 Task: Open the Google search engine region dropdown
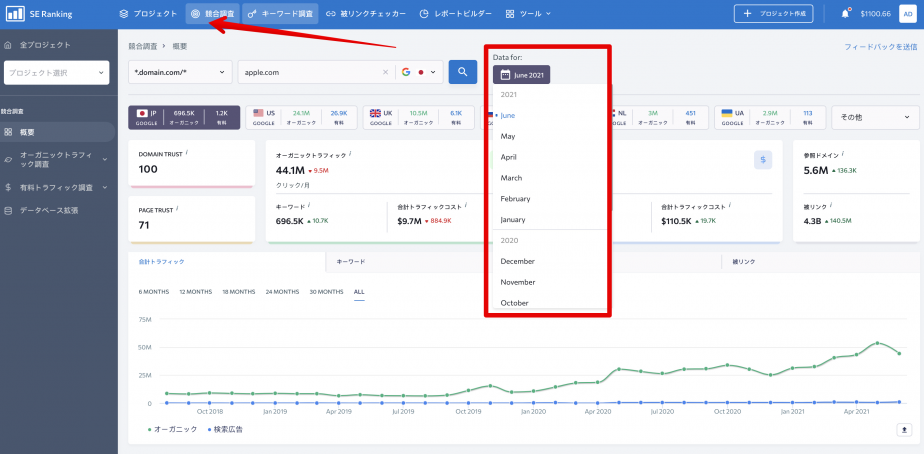click(x=420, y=72)
